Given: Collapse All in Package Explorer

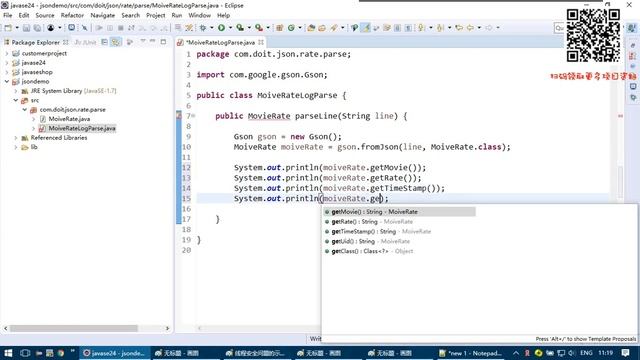Looking at the screenshot, I should point(104,42).
